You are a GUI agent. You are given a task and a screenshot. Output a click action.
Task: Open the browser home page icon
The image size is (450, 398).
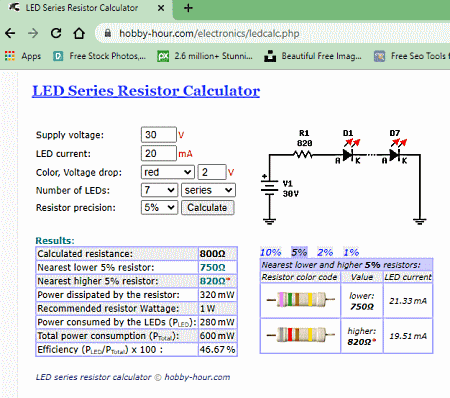[x=79, y=33]
